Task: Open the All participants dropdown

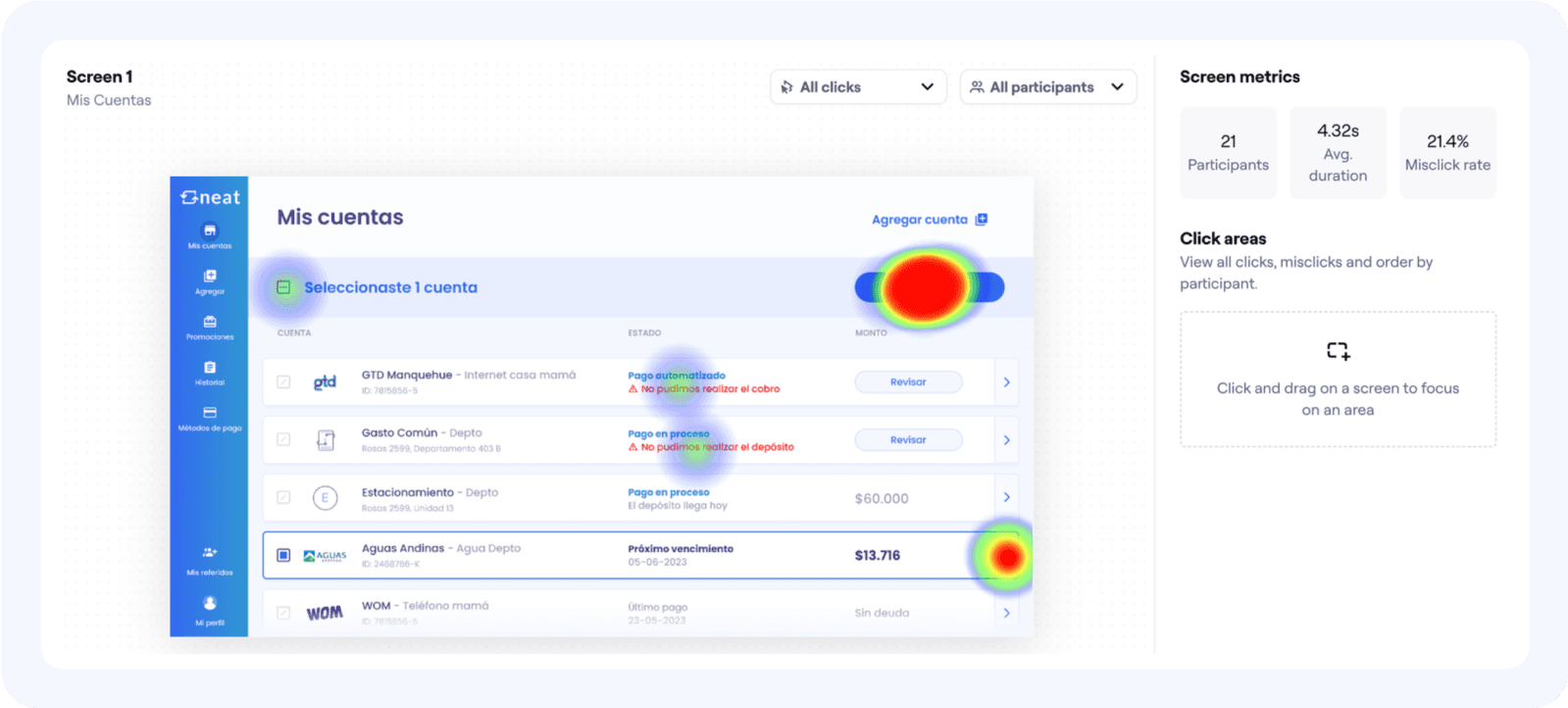Action: [x=1048, y=87]
